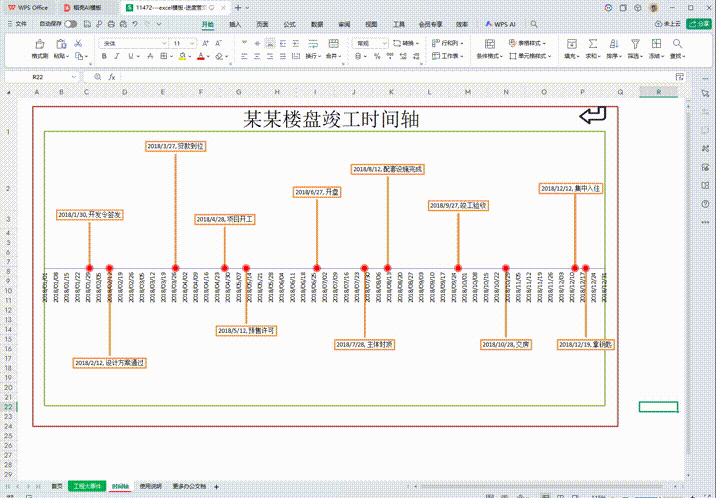Viewport: 716px width, 498px height.
Task: Click the Cut scissors icon
Action: [78, 43]
